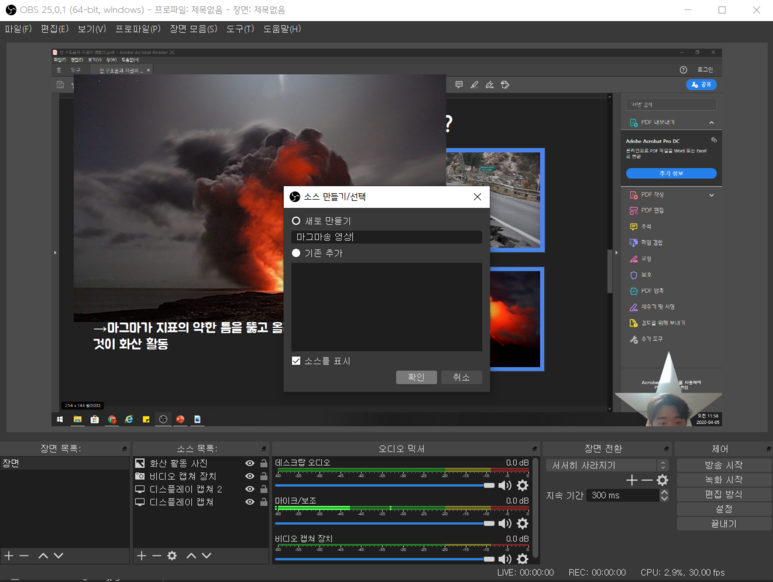The width and height of the screenshot is (773, 582).
Task: Open the 편집(E) menu
Action: coord(55,29)
